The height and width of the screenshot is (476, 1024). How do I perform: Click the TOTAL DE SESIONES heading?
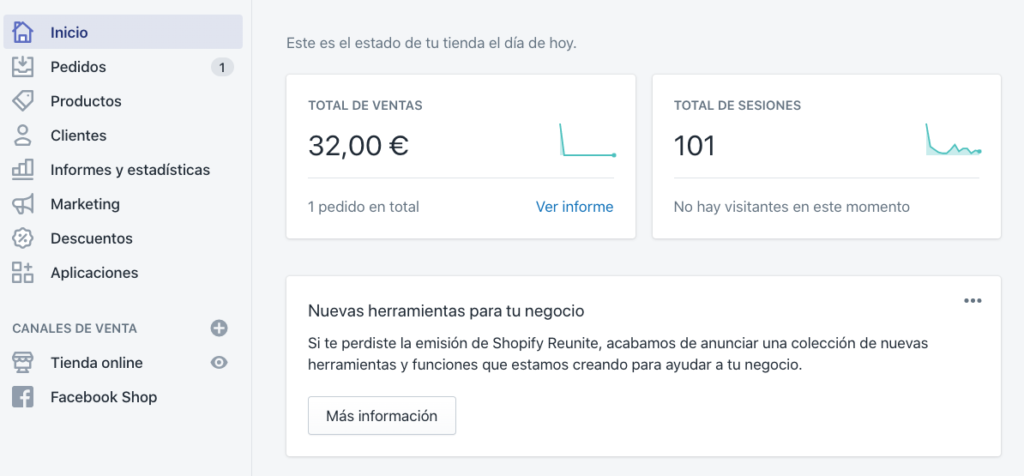point(737,105)
